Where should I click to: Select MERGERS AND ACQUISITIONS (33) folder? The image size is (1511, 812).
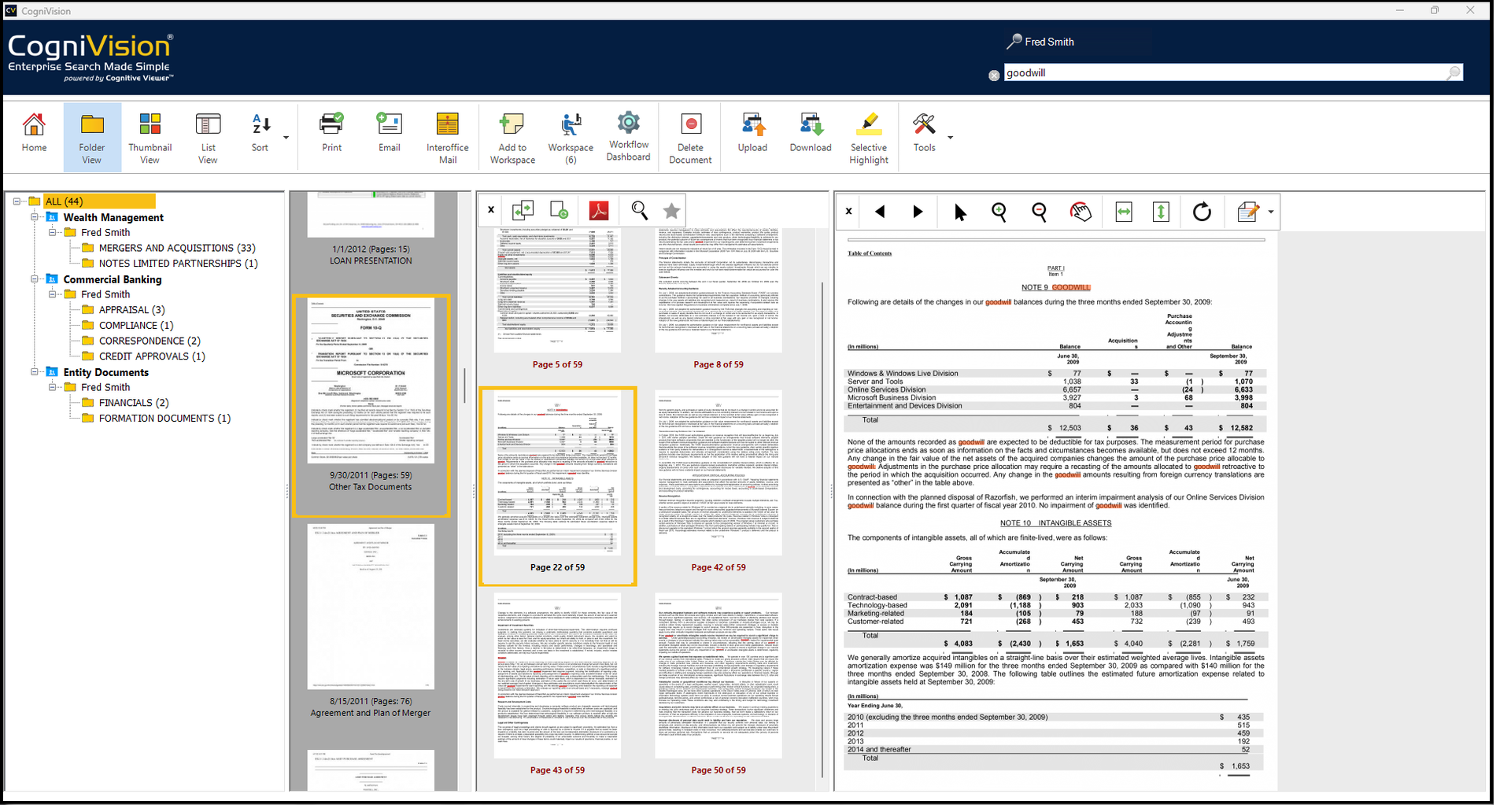tap(176, 248)
